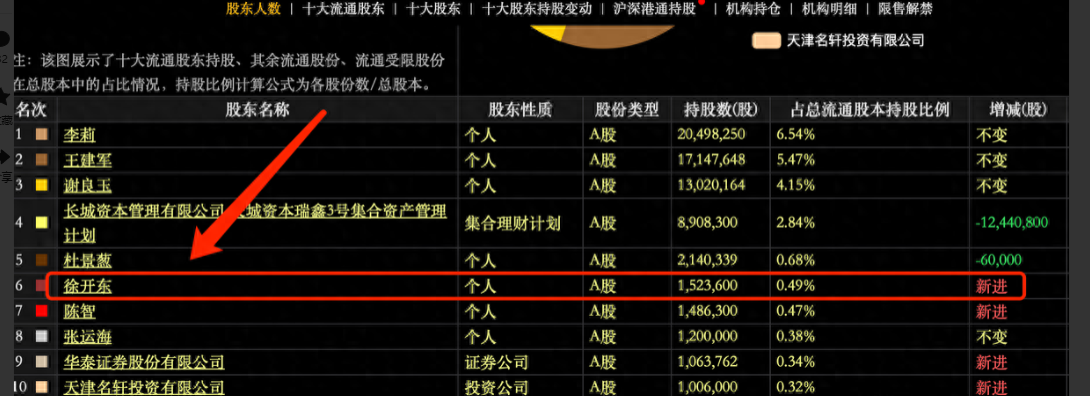Click the 5.47% ratio cell
Screen dimensions: 1090x396
click(795, 160)
